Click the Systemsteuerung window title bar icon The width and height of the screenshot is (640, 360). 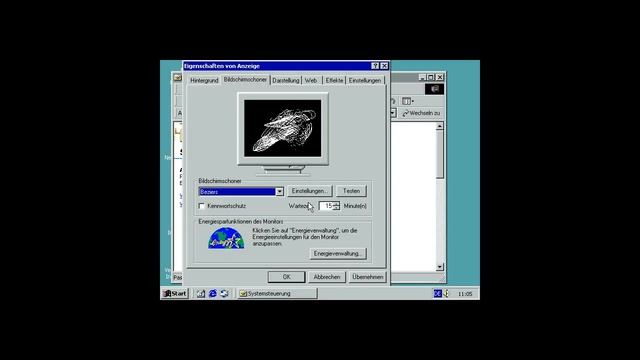coord(178,77)
